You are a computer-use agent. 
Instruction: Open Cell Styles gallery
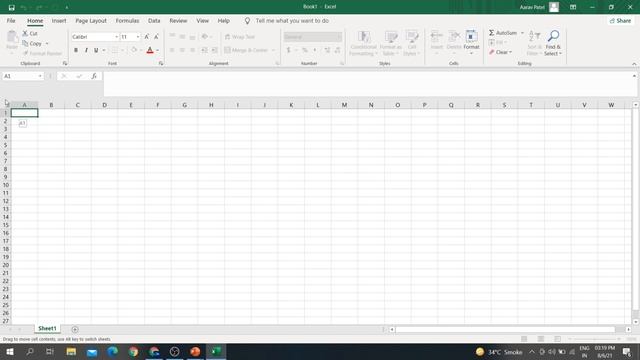pyautogui.click(x=411, y=43)
